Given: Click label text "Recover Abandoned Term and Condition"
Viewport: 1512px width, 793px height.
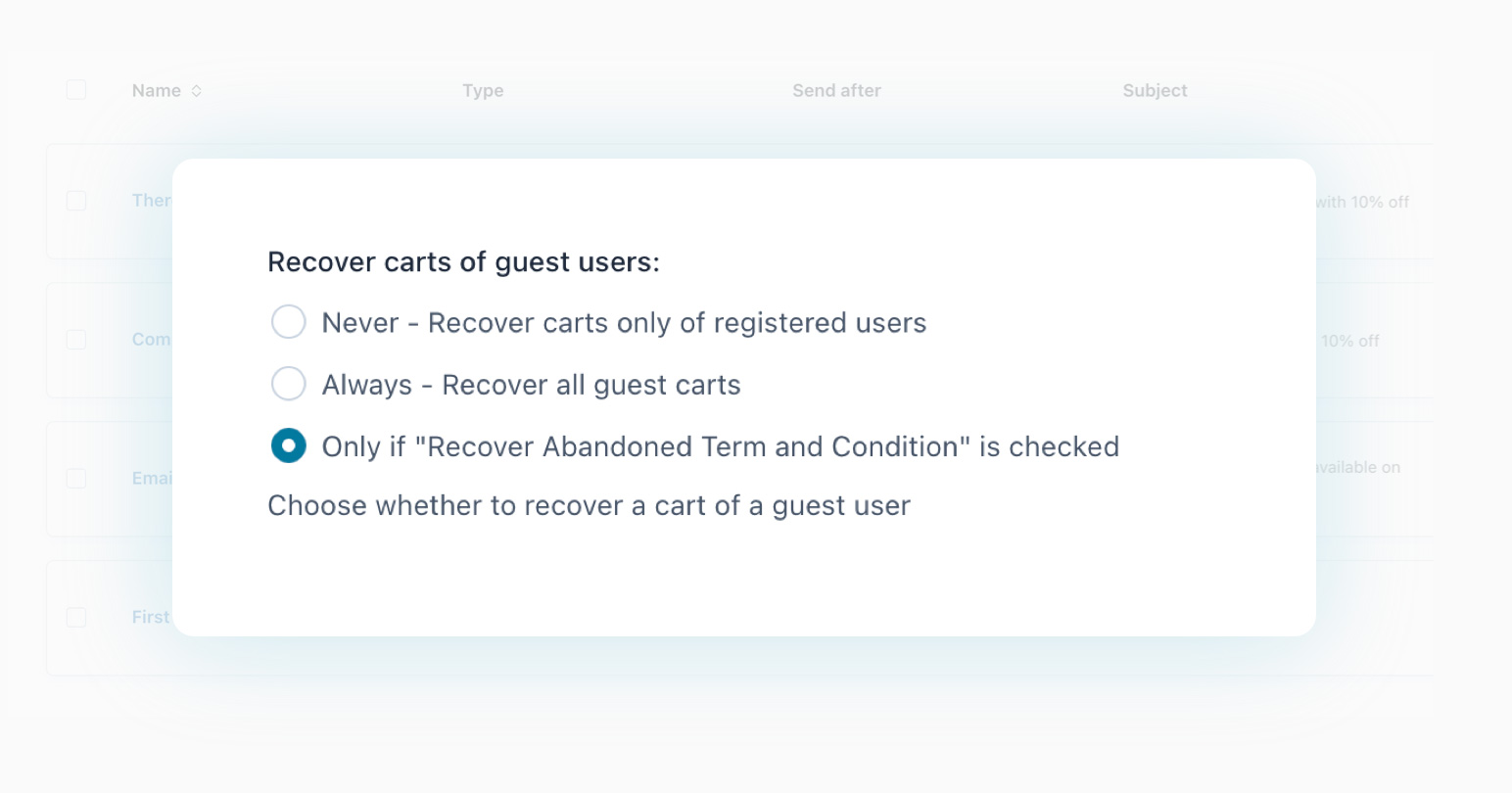Looking at the screenshot, I should pyautogui.click(x=720, y=446).
